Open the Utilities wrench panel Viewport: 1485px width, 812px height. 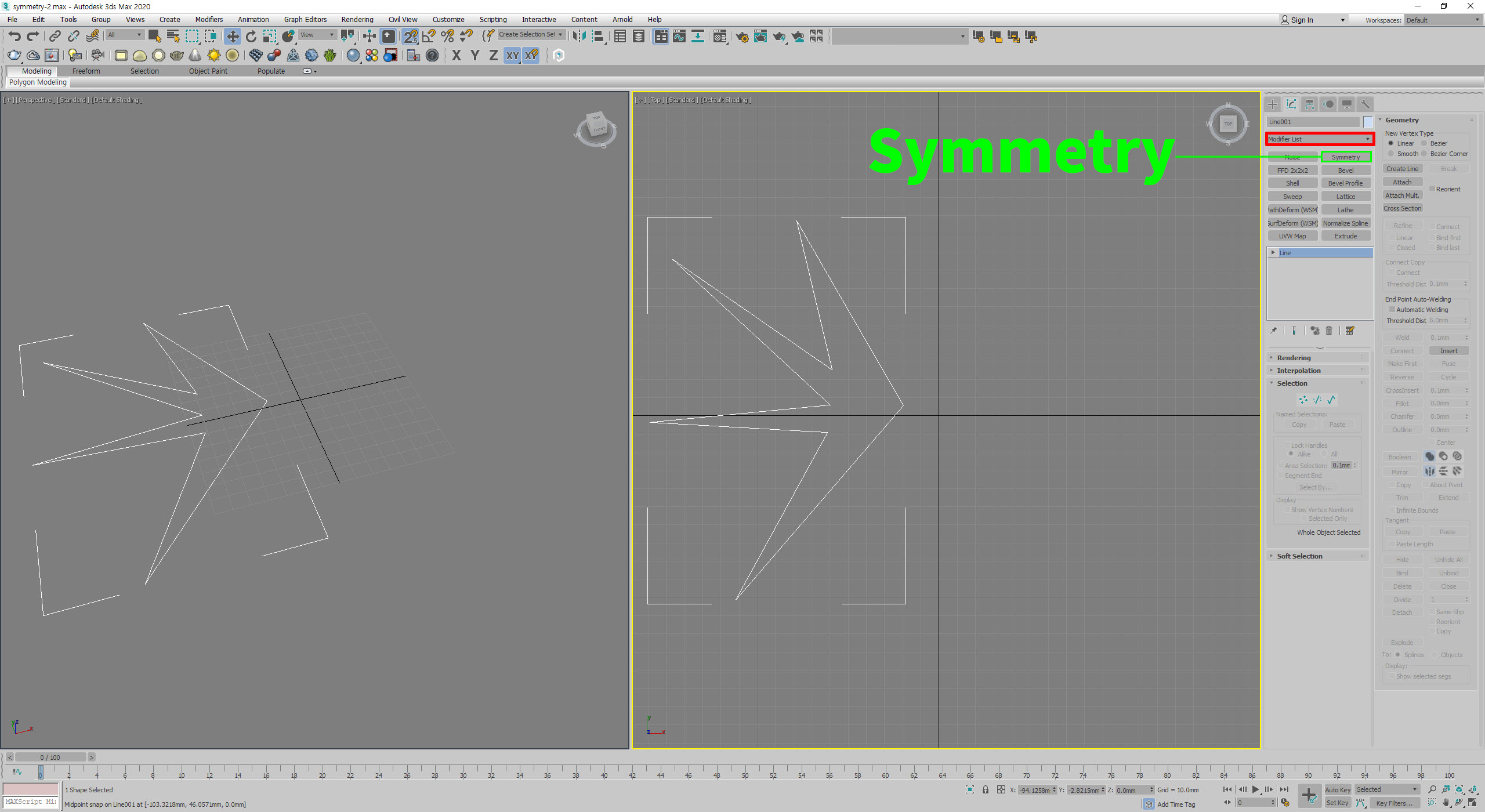coord(1366,104)
